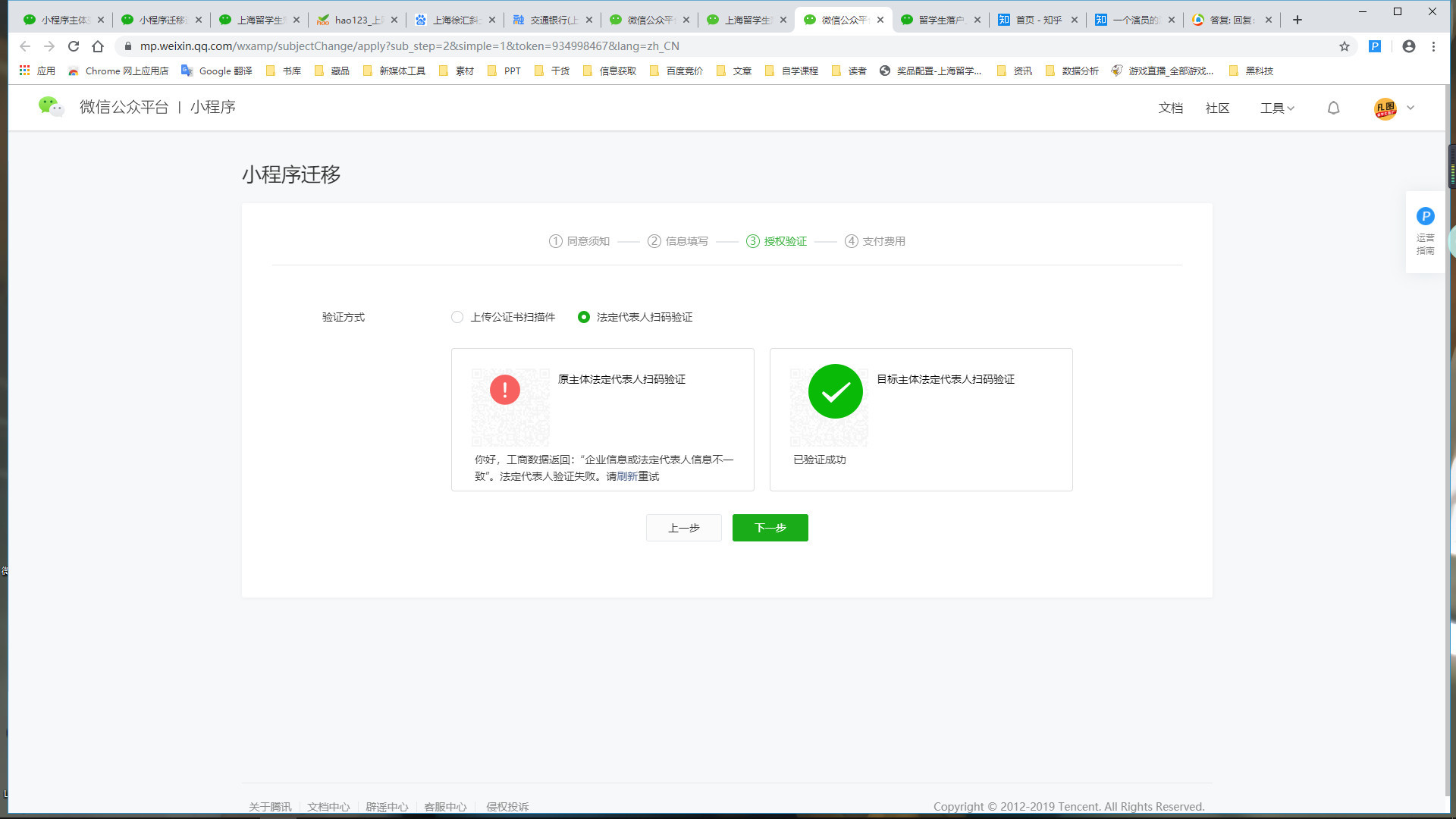Viewport: 1456px width, 819px height.
Task: Click the Chrome profile account icon
Action: (x=1409, y=46)
